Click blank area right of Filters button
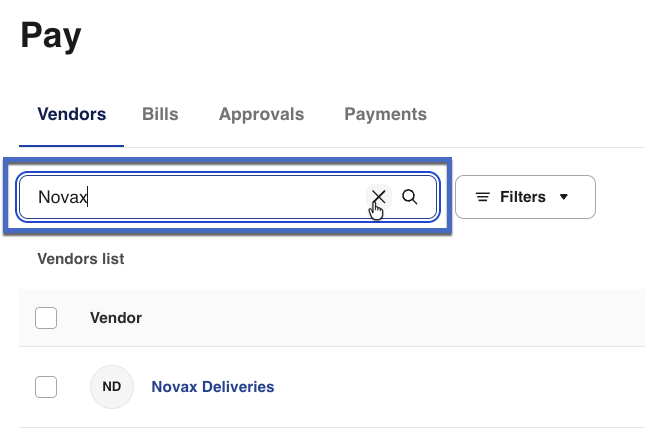Image resolution: width=645 pixels, height=445 pixels. pos(620,197)
